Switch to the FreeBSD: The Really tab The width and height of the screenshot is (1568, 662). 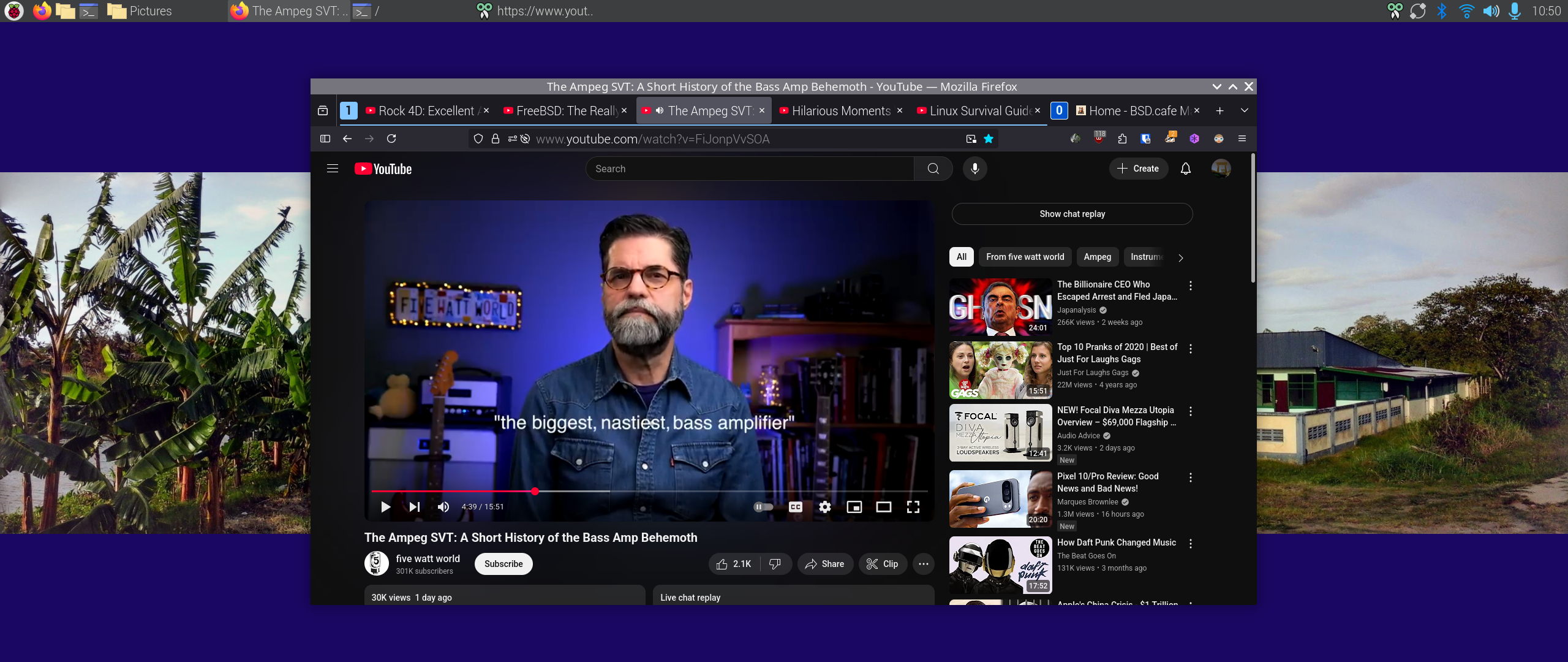click(567, 111)
